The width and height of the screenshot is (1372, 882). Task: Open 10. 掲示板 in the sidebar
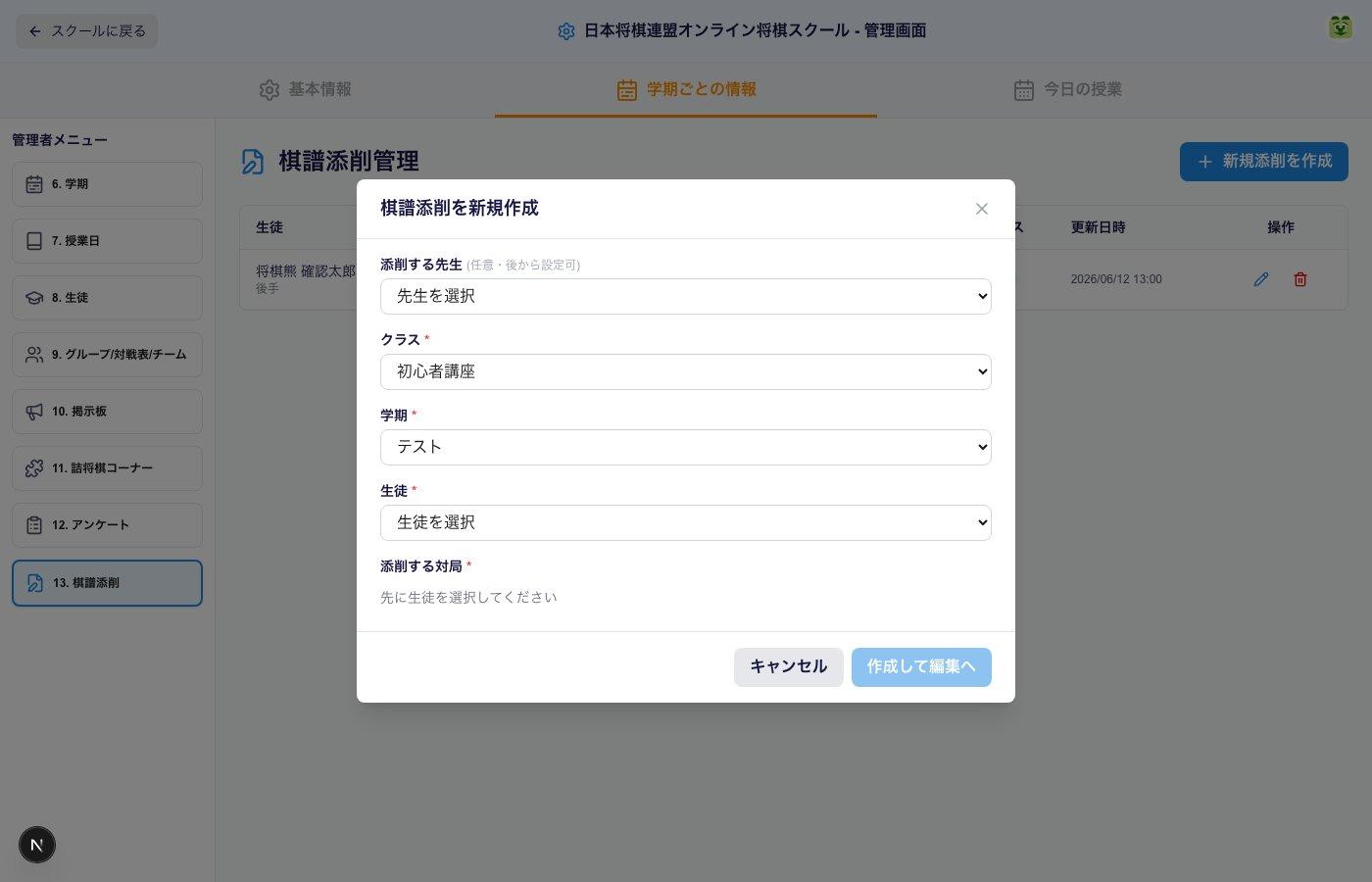[x=107, y=412]
